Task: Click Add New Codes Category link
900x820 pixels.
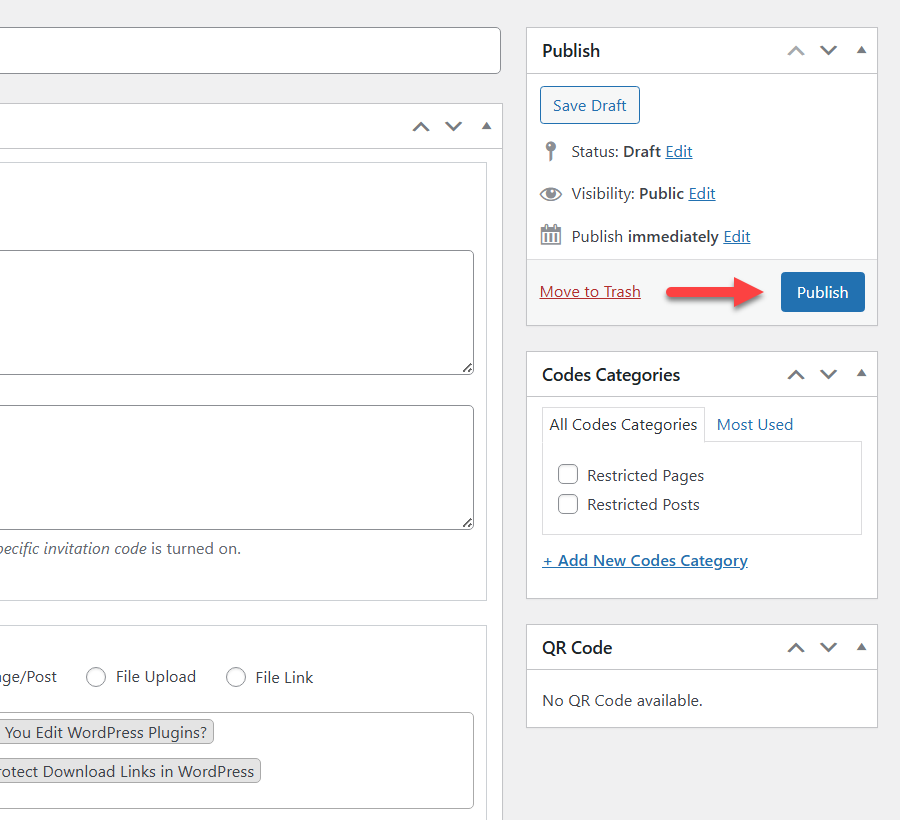Action: 645,561
